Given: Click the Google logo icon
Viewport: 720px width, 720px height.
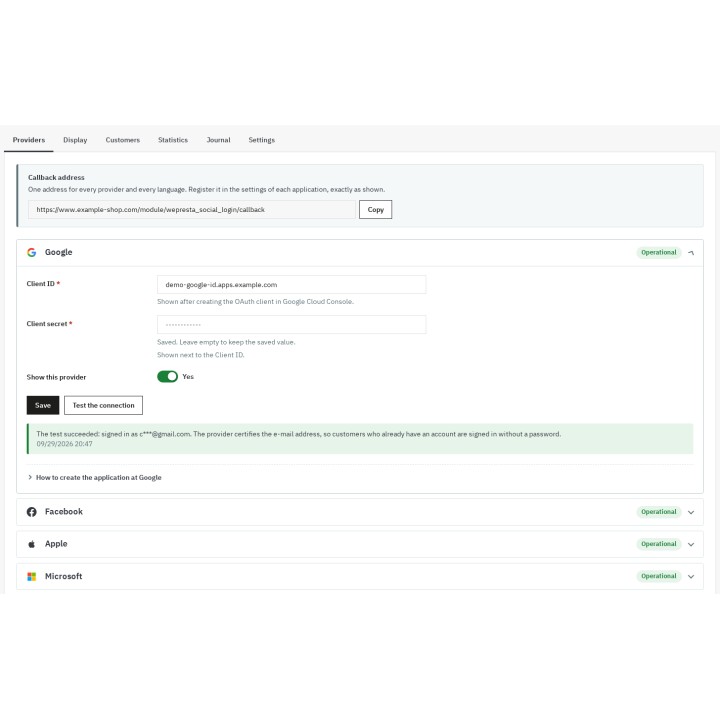Looking at the screenshot, I should [x=31, y=253].
